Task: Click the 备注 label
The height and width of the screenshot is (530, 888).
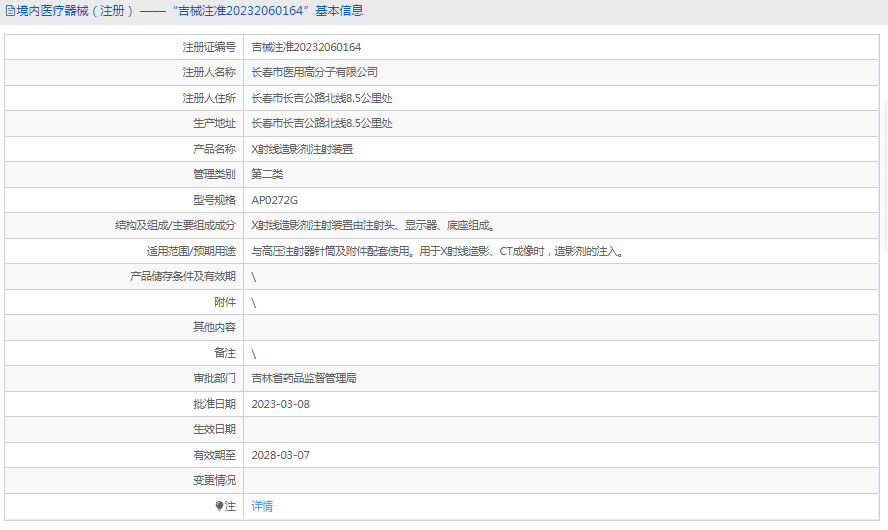Action: point(225,353)
